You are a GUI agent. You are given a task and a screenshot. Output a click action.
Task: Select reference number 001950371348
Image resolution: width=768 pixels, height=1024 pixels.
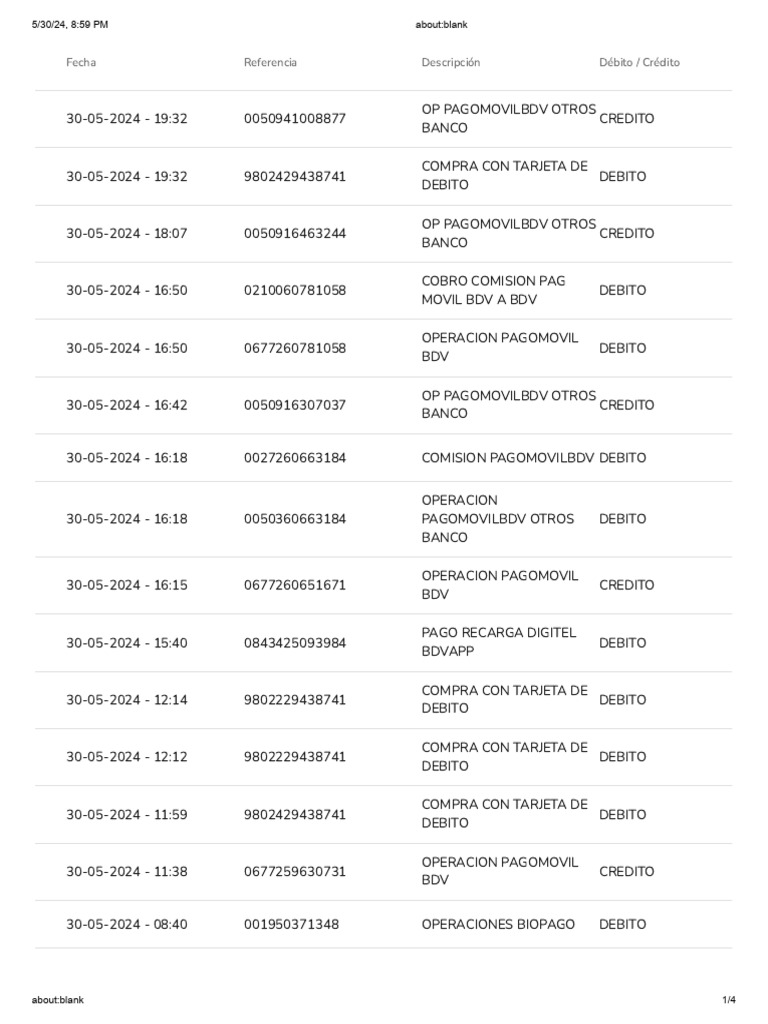[x=291, y=925]
